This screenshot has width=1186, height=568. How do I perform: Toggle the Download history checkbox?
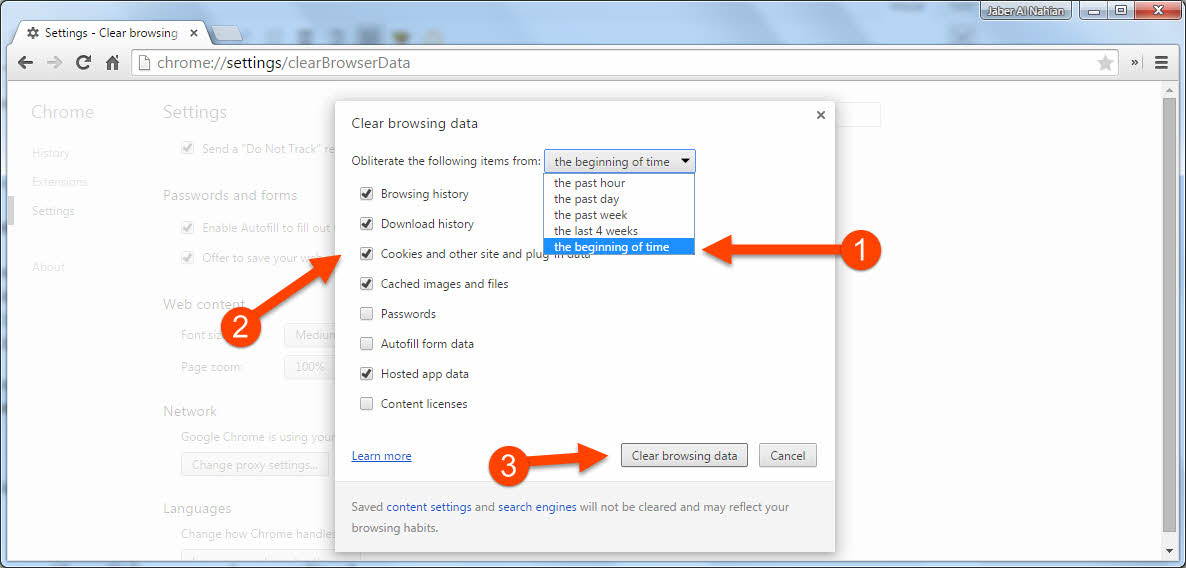point(367,224)
